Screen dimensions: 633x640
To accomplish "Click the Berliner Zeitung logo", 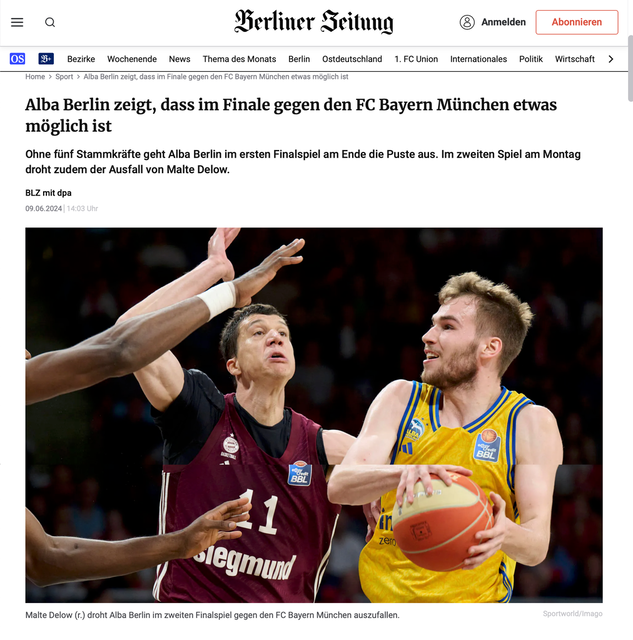I will coord(313,22).
